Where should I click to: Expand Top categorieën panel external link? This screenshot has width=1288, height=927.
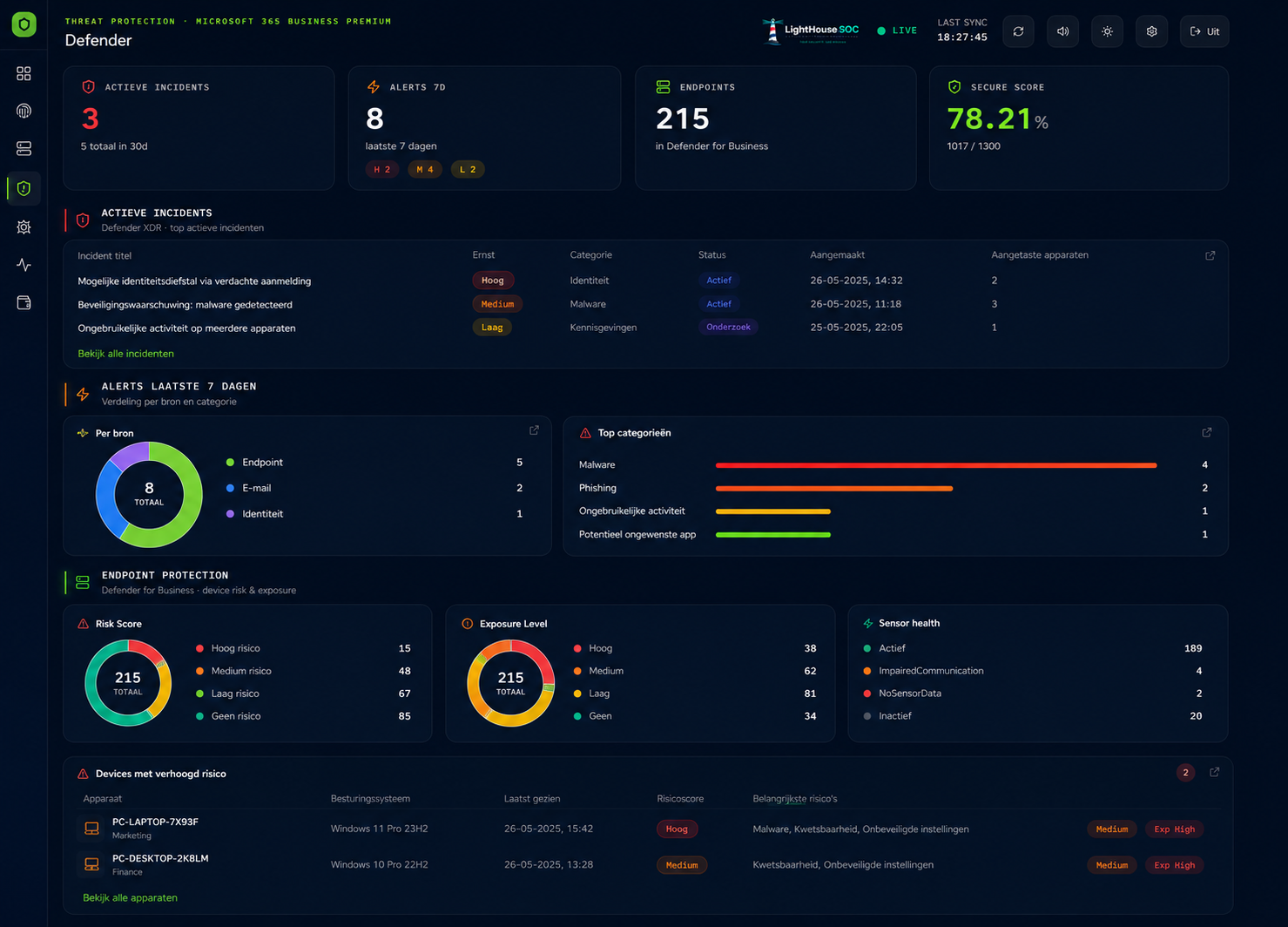coord(1206,432)
